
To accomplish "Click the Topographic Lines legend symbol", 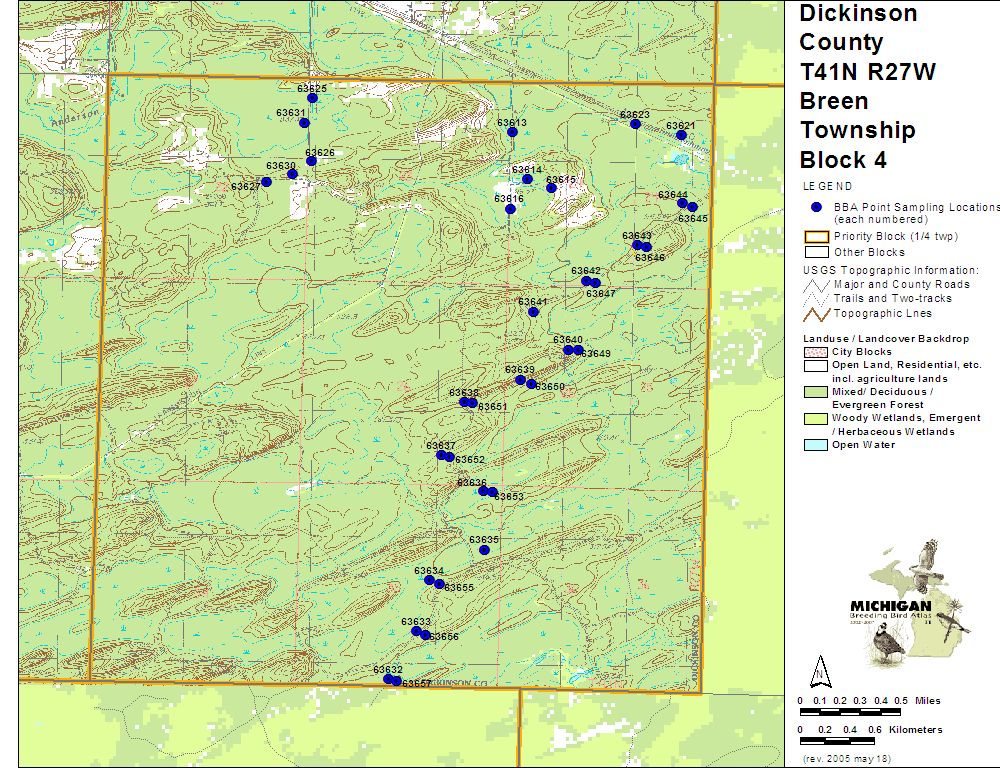I will point(816,314).
